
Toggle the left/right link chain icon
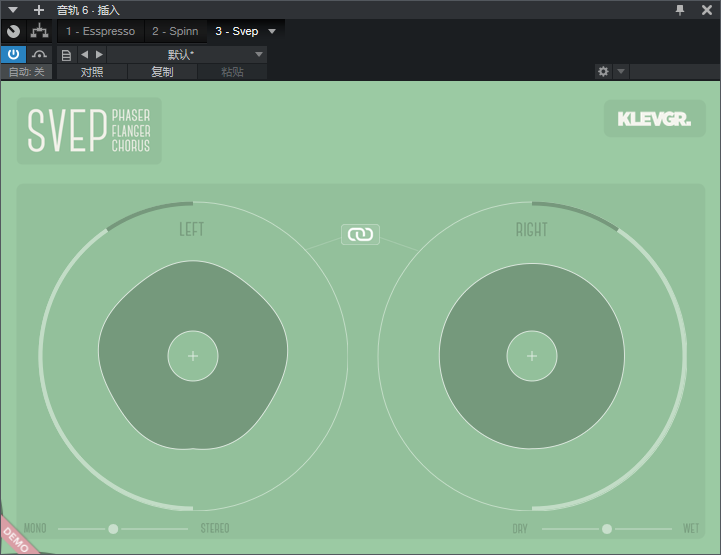pyautogui.click(x=360, y=235)
